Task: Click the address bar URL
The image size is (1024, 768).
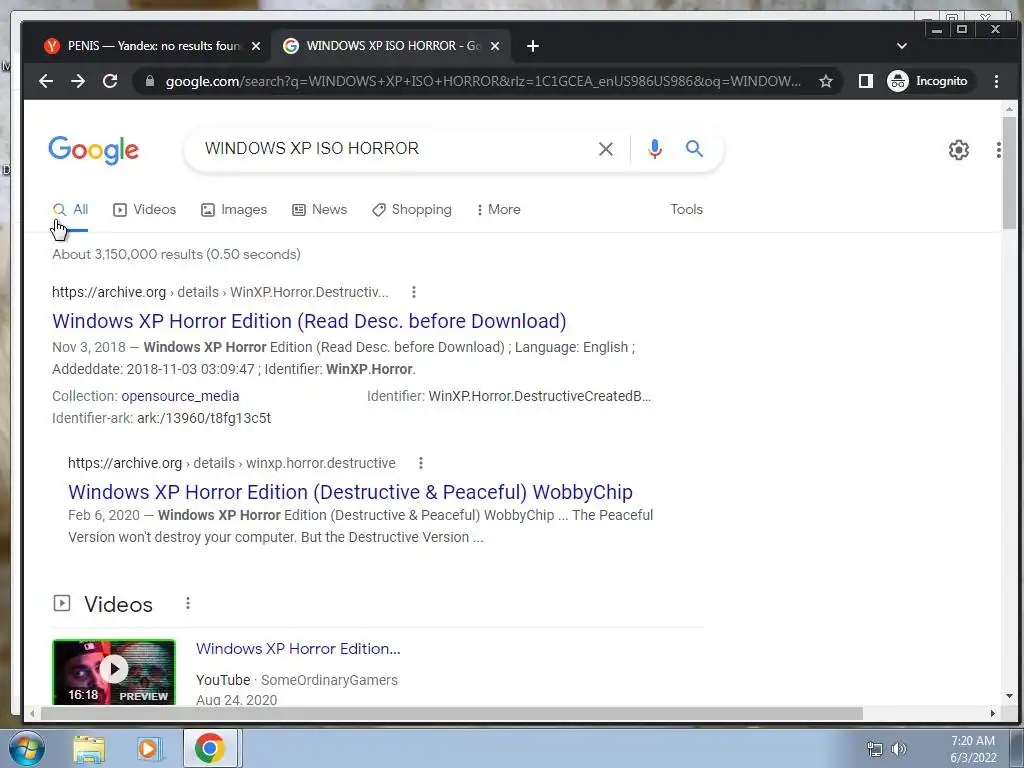Action: pyautogui.click(x=483, y=81)
